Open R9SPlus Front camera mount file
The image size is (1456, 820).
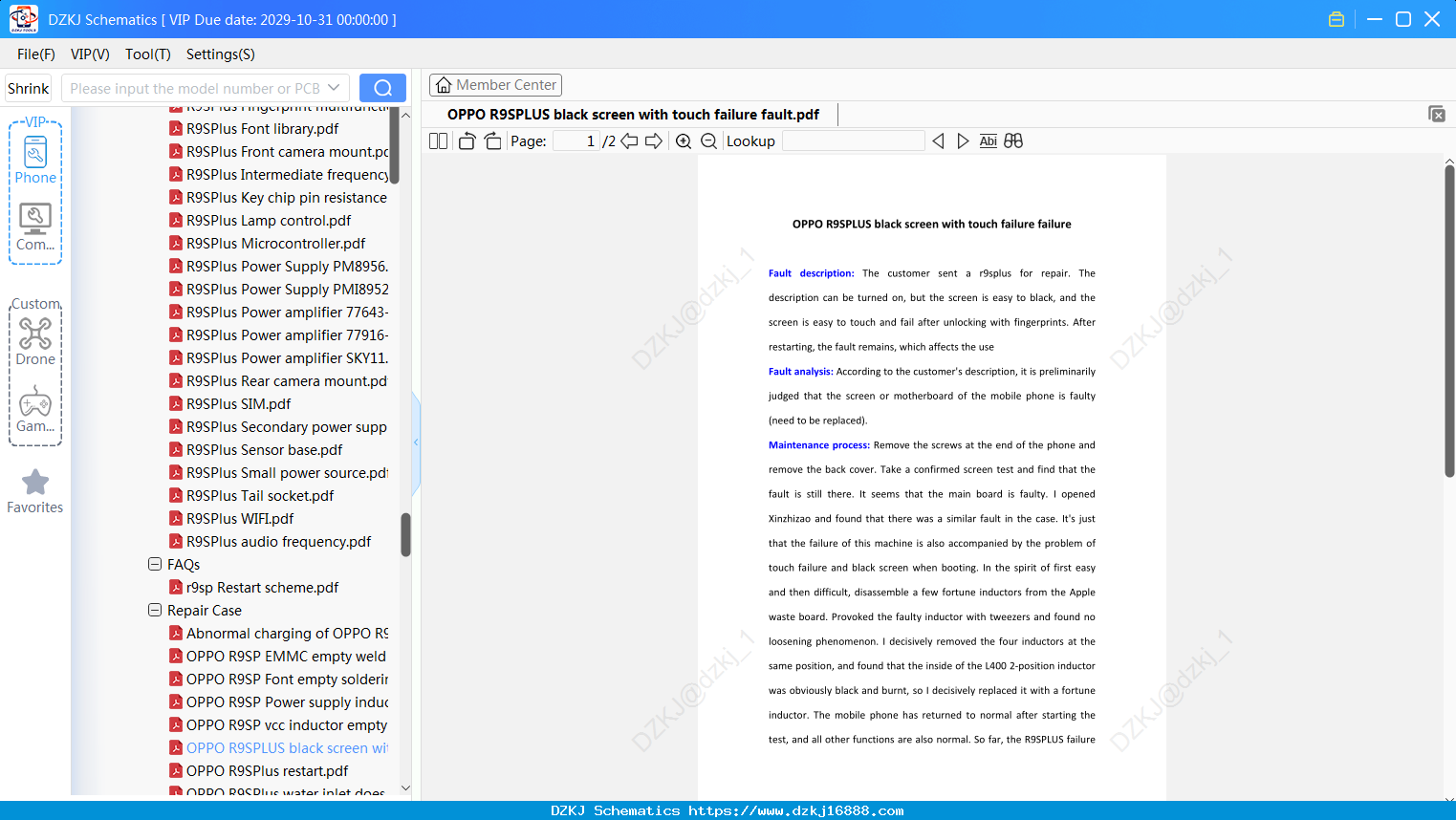click(x=287, y=151)
